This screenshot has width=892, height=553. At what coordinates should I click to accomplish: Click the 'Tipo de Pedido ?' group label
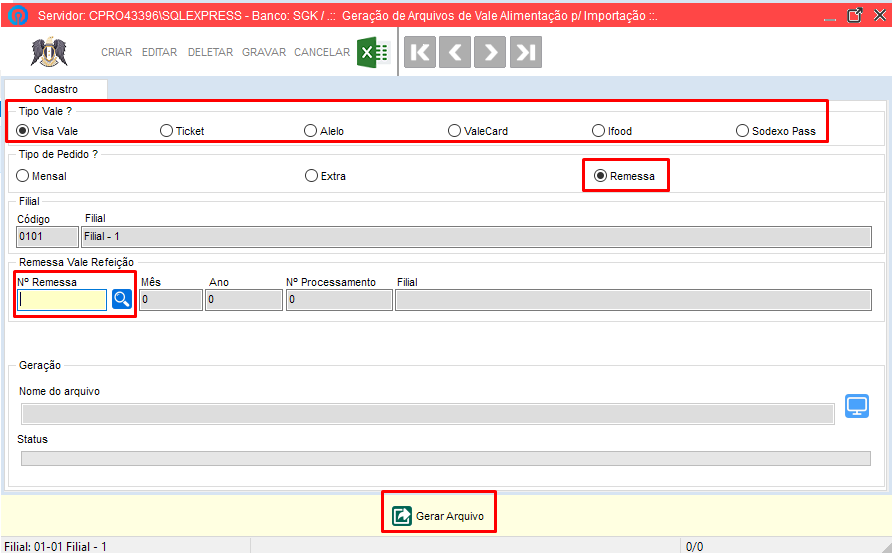(59, 154)
